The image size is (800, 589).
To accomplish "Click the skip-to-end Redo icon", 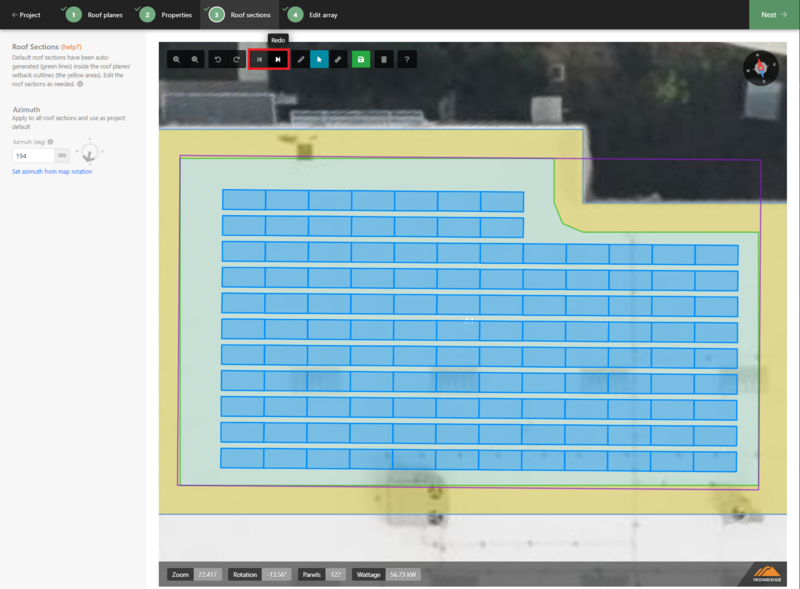I will point(278,60).
